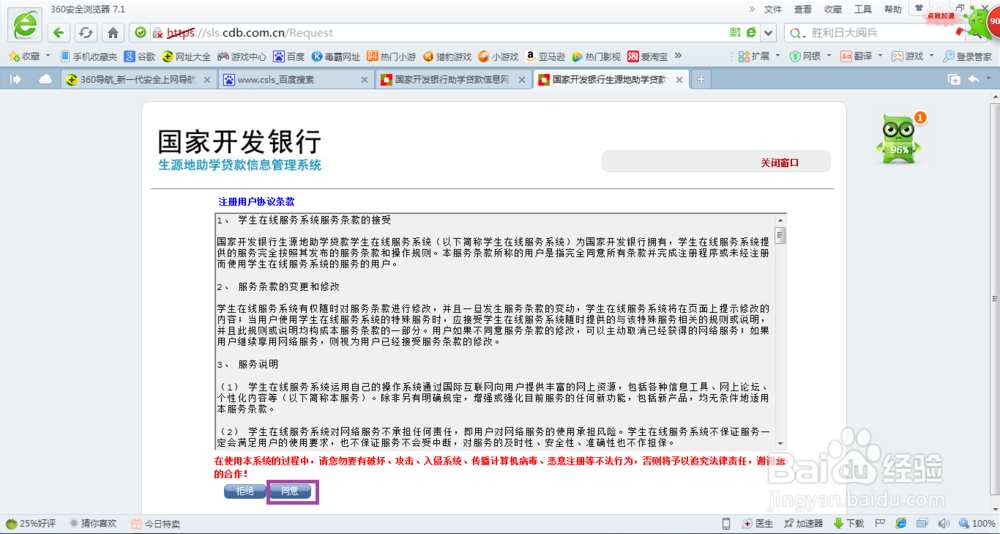Open the 亚马逊 bookmark
This screenshot has height=534, width=1000.
[545, 56]
